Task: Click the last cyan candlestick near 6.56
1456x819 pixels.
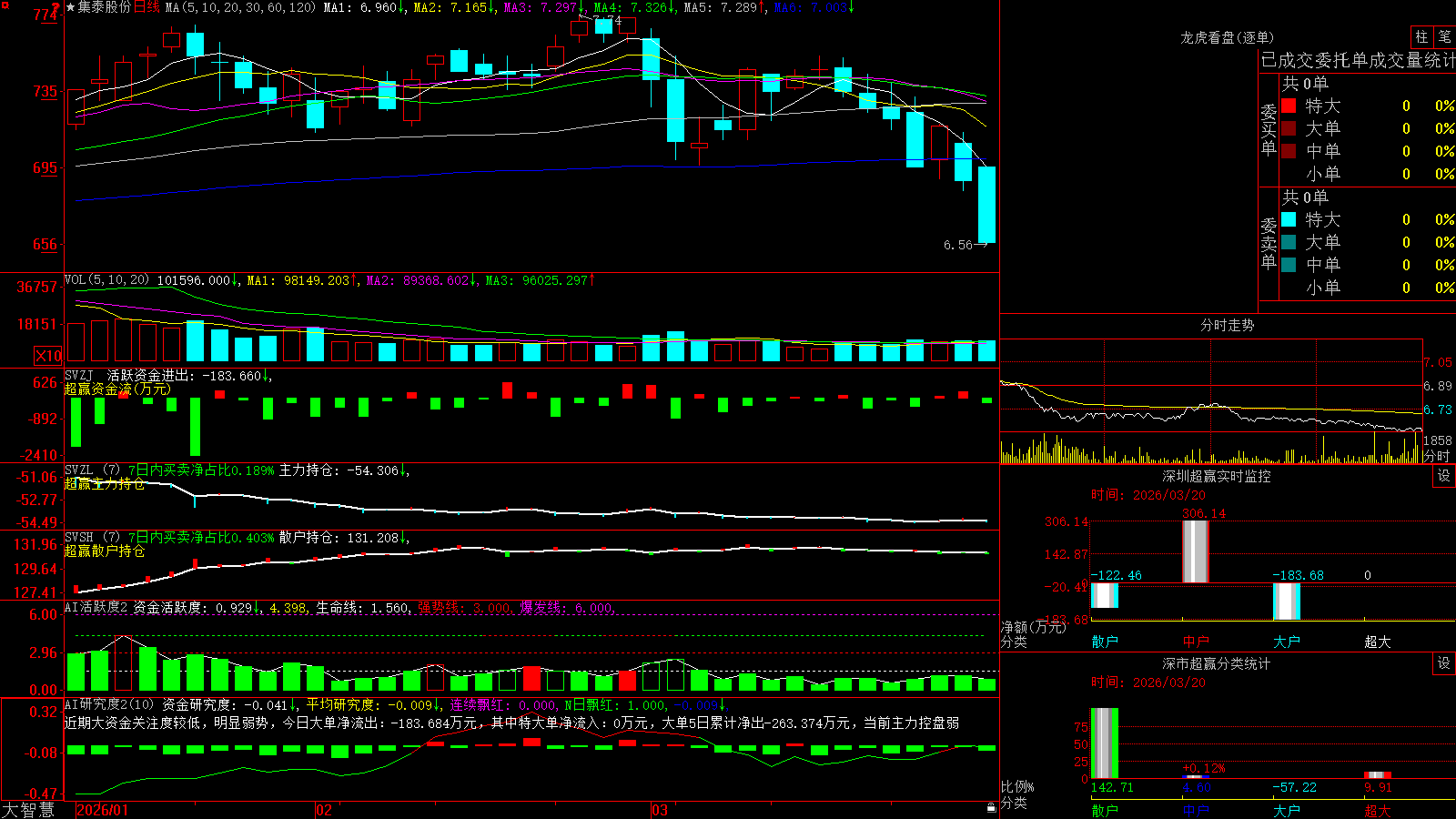Action: tap(986, 205)
